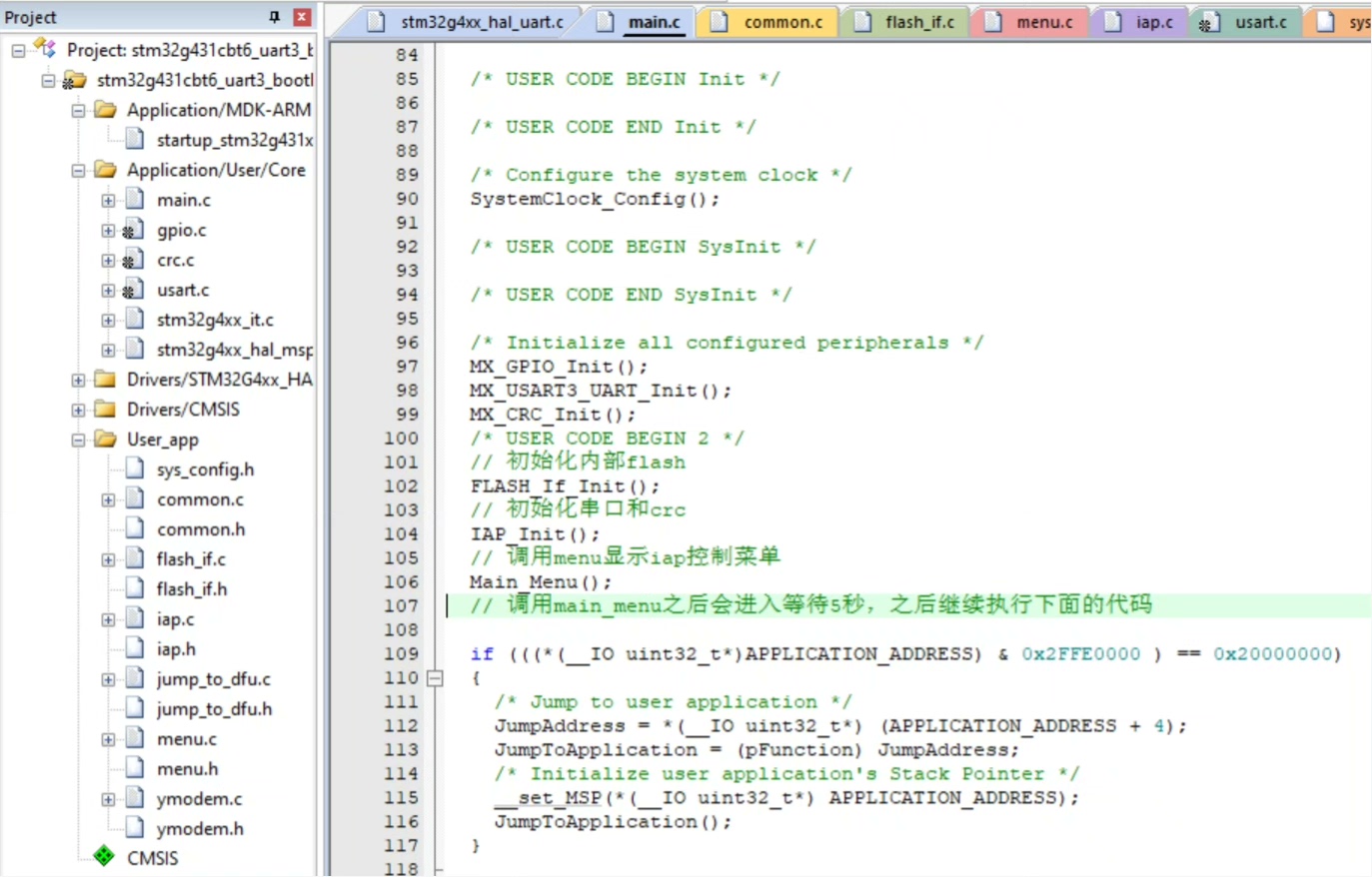Switch to main.c editor tab
The width and height of the screenshot is (1372, 877).
(640, 21)
